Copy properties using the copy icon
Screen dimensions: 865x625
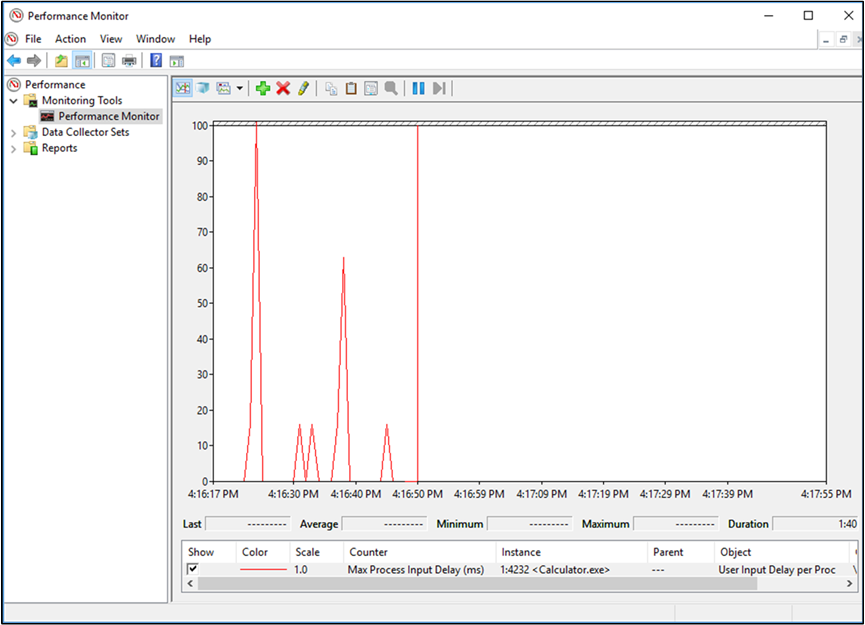coord(331,88)
